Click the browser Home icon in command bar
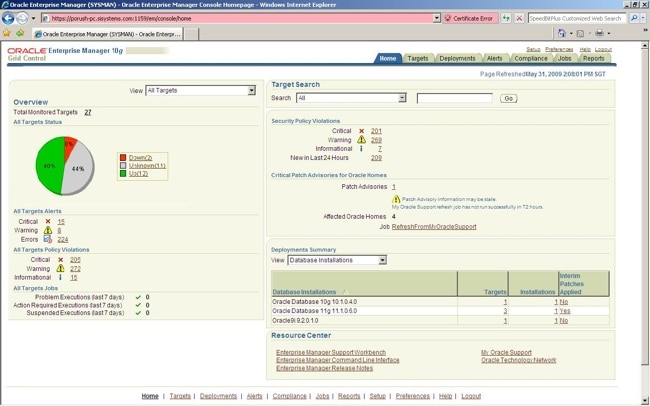The width and height of the screenshot is (650, 406). click(x=562, y=33)
